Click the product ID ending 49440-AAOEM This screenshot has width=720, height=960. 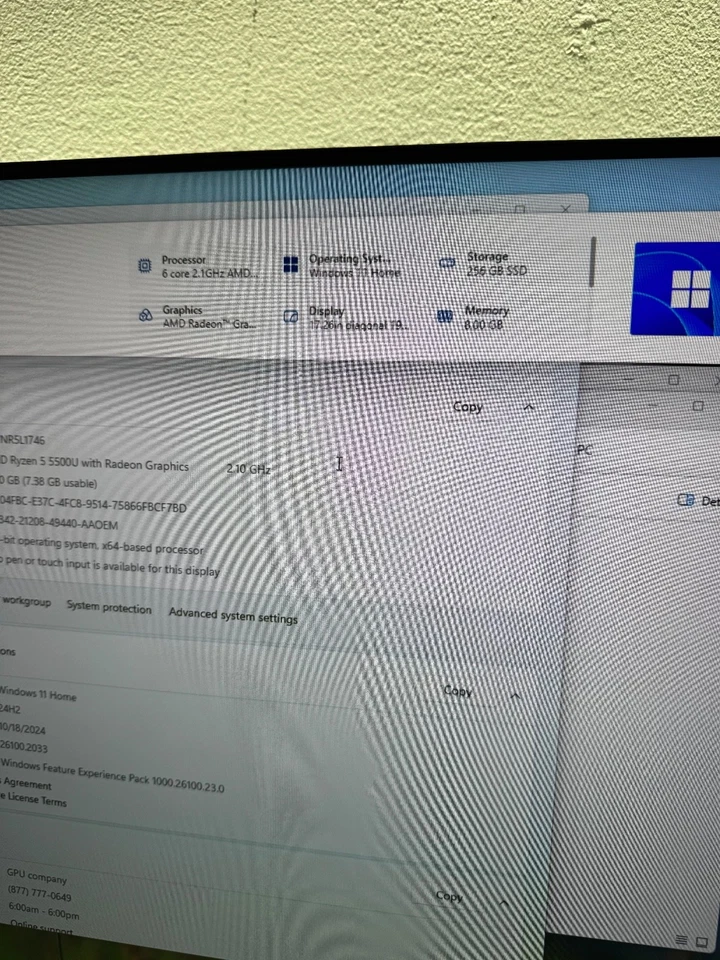(x=59, y=523)
